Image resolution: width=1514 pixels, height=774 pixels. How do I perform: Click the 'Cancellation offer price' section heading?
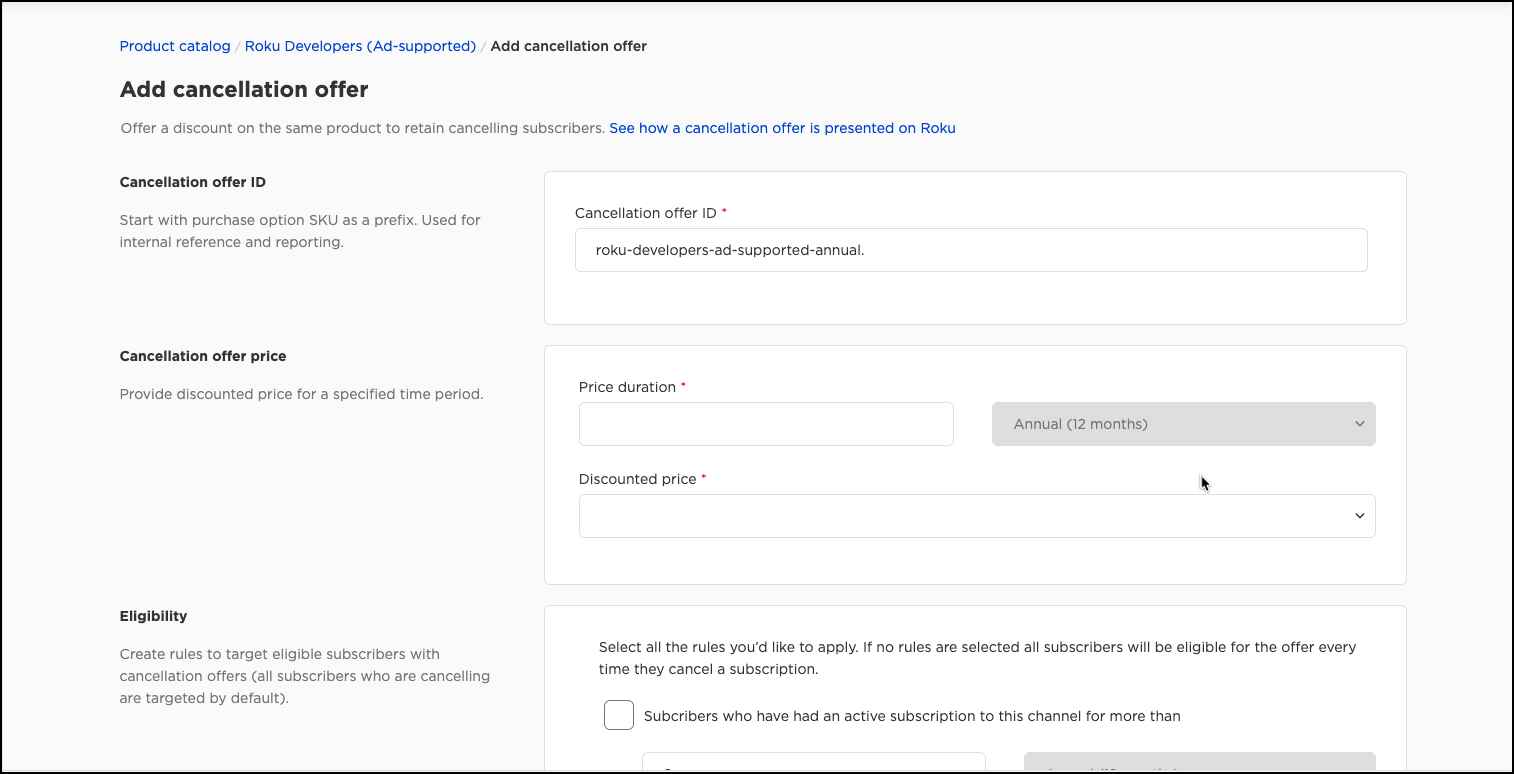[x=203, y=356]
